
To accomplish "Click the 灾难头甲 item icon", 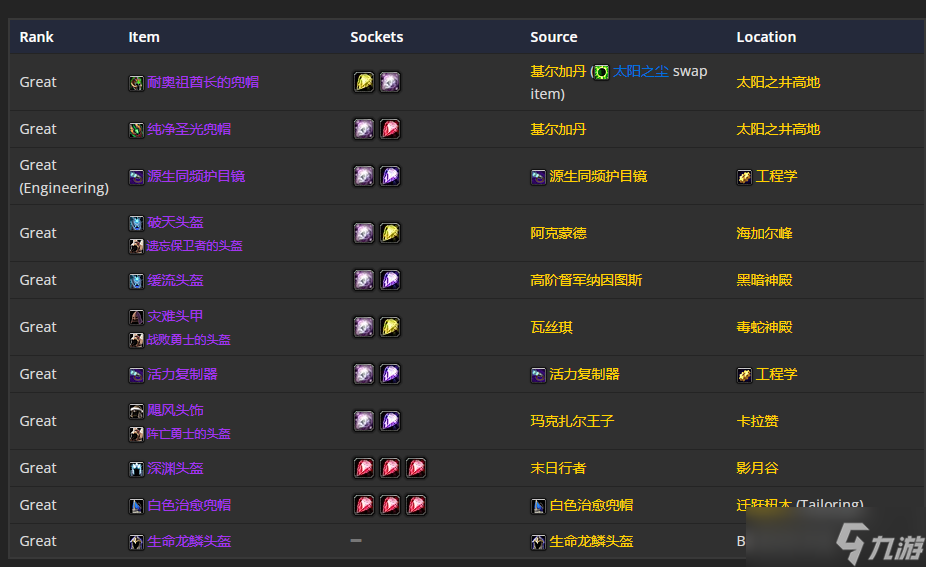I will coord(136,317).
